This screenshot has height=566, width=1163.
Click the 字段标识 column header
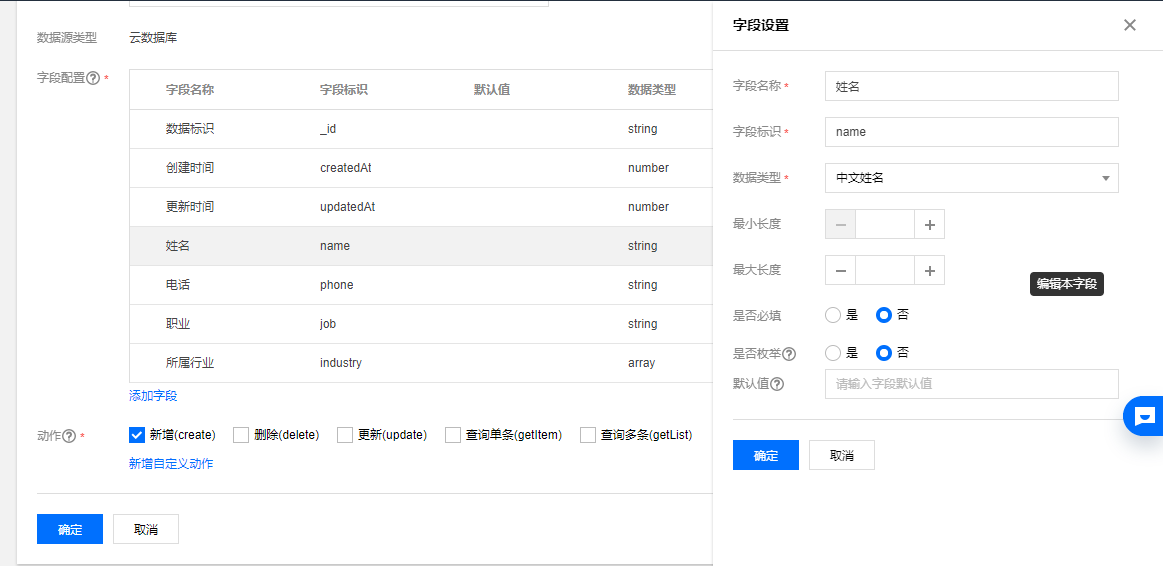tap(344, 90)
